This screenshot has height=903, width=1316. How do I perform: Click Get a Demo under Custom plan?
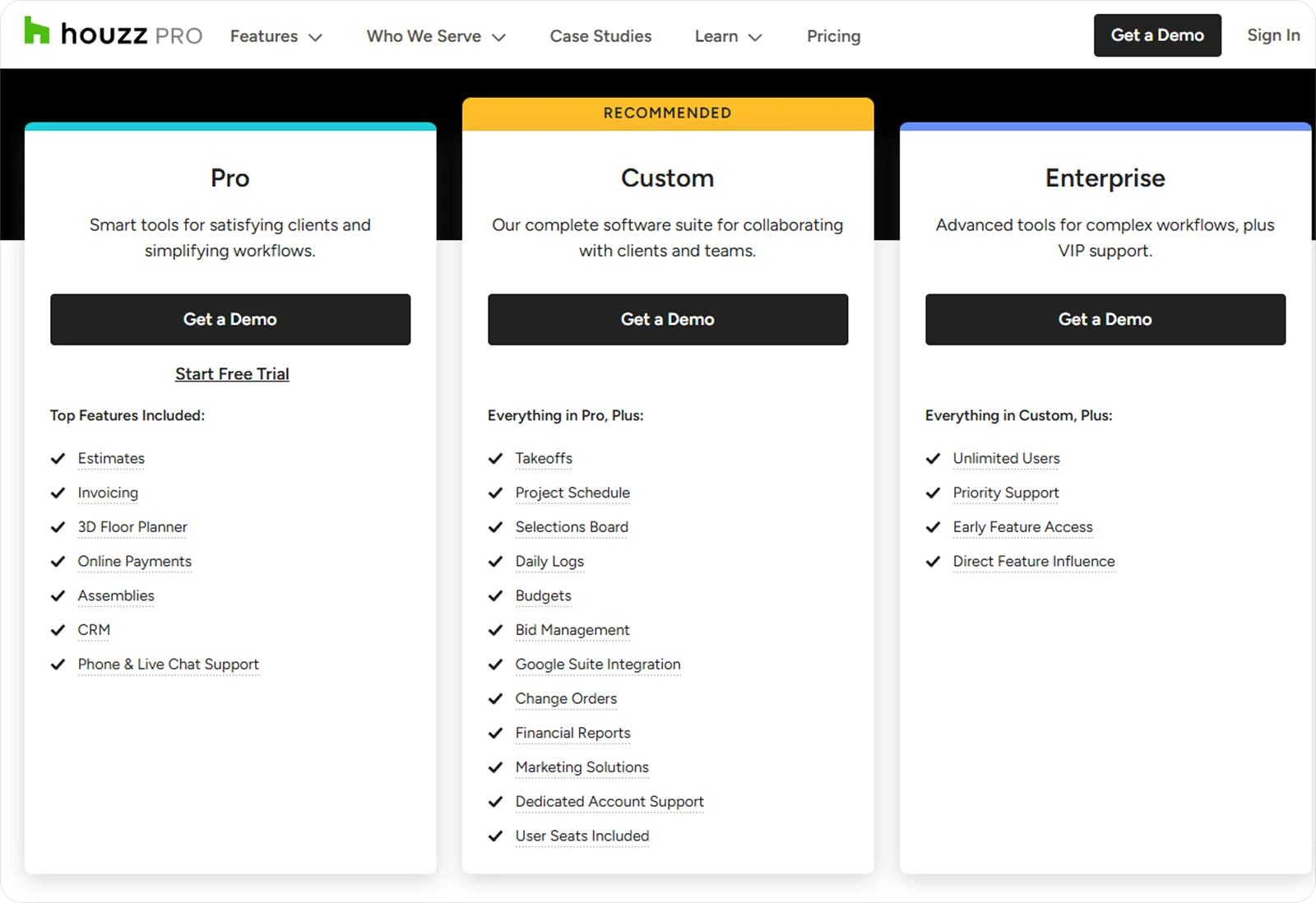pyautogui.click(x=668, y=319)
